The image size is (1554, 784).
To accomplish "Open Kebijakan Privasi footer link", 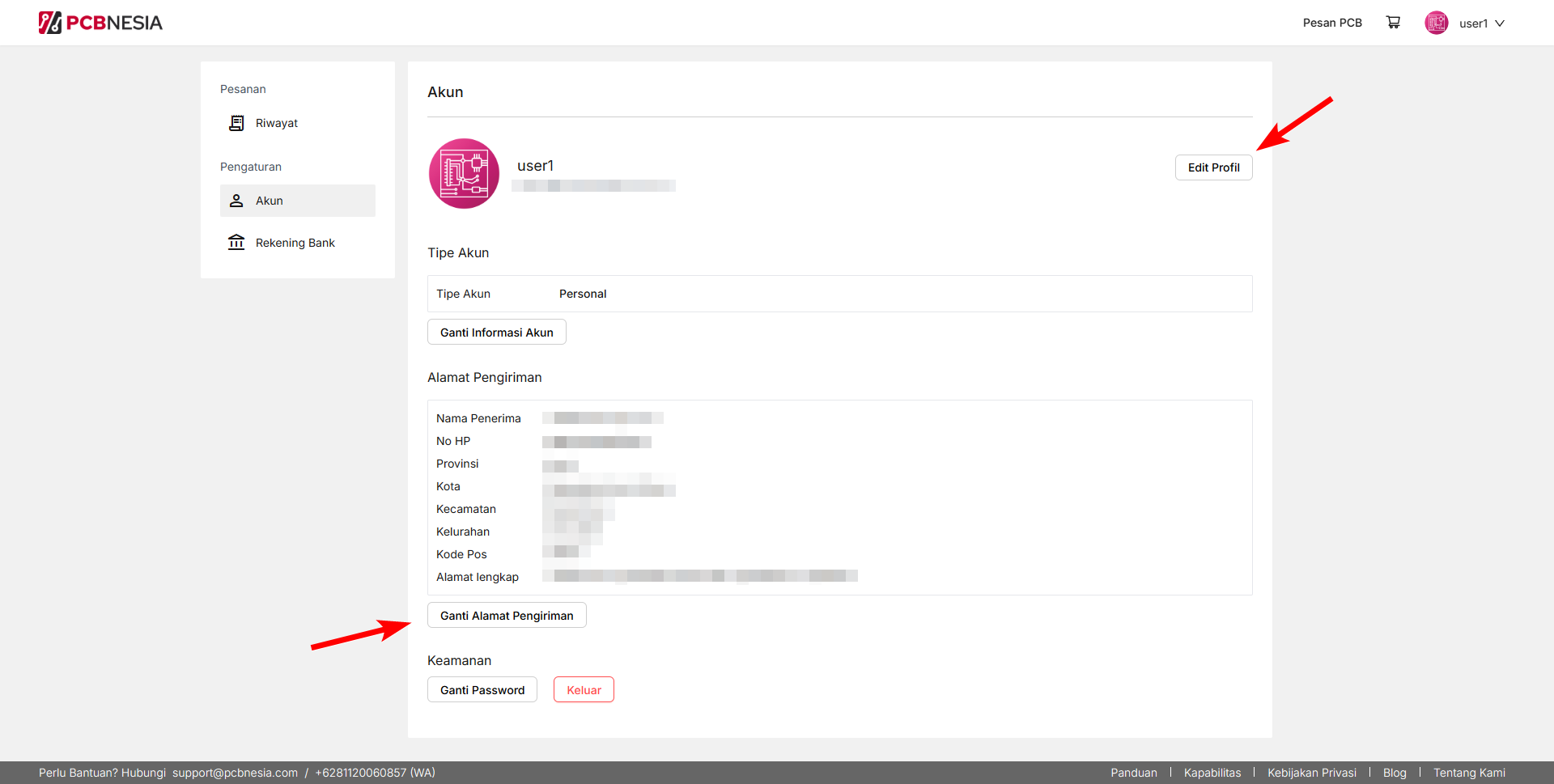I will pos(1312,773).
